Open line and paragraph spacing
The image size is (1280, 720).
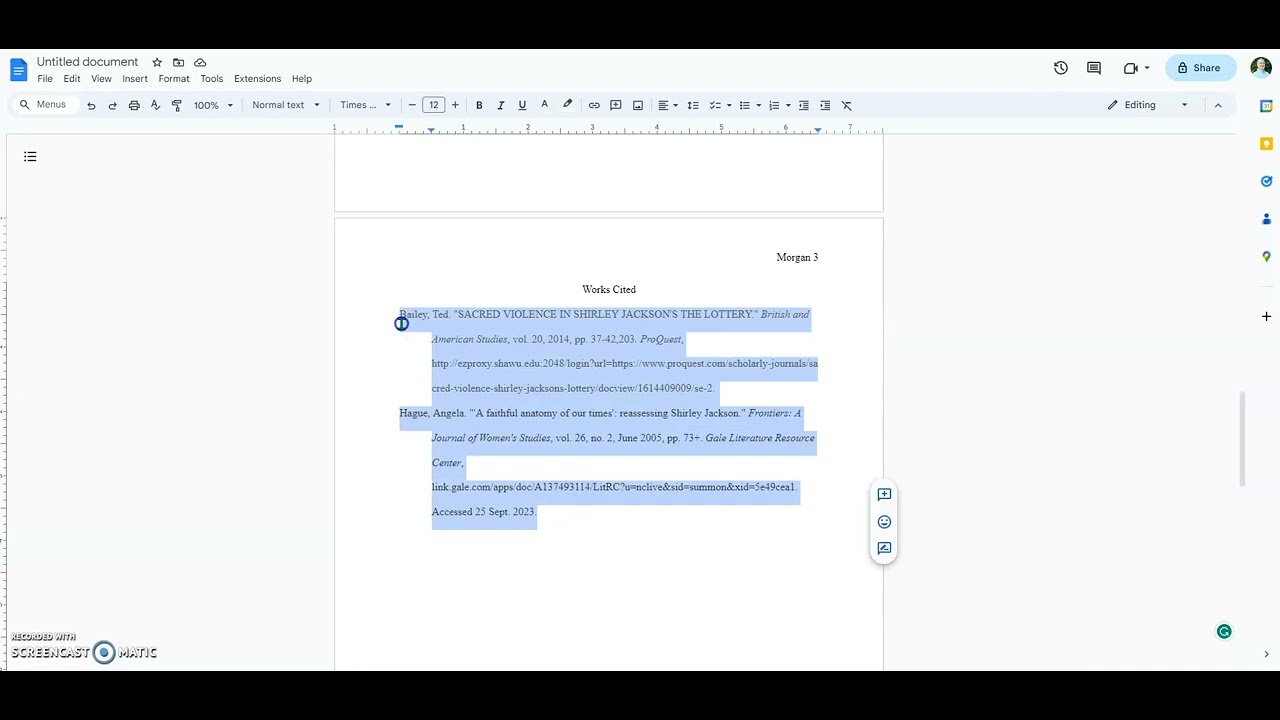[693, 105]
